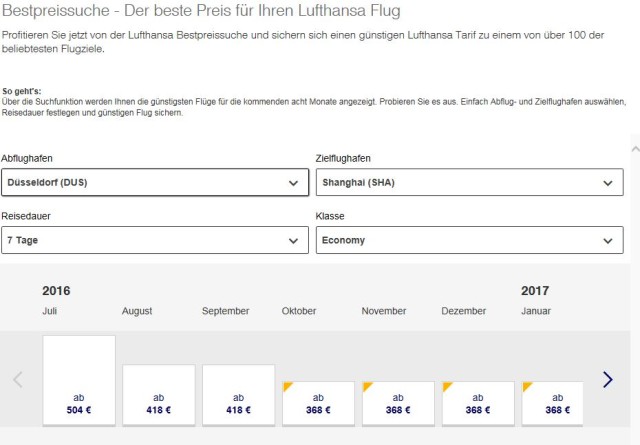Click the September month label
The image size is (640, 445).
tap(225, 311)
